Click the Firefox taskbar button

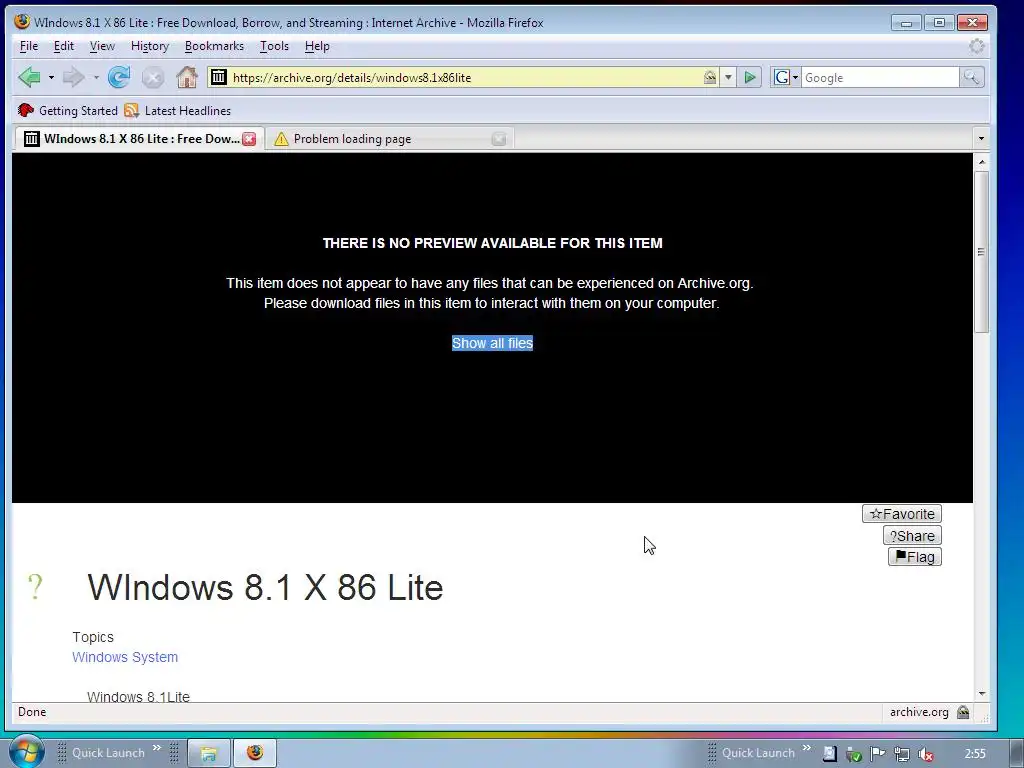255,753
